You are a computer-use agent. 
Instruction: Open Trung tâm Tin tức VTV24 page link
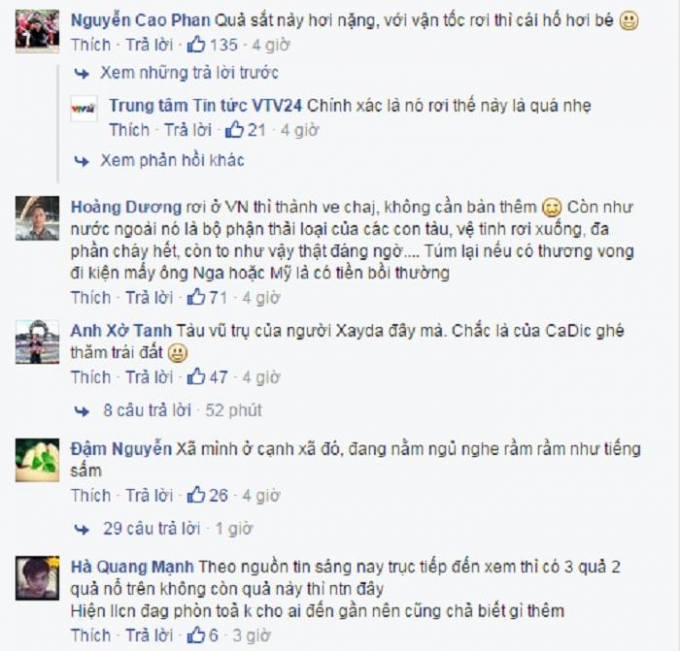[x=206, y=105]
